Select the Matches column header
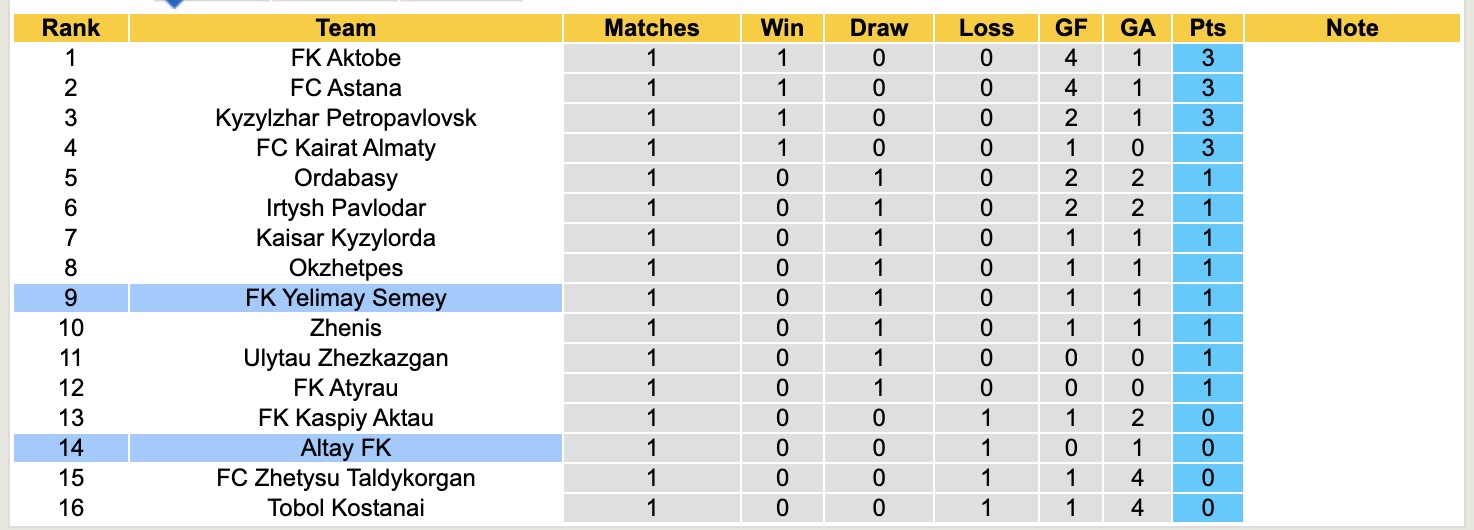 pyautogui.click(x=652, y=28)
